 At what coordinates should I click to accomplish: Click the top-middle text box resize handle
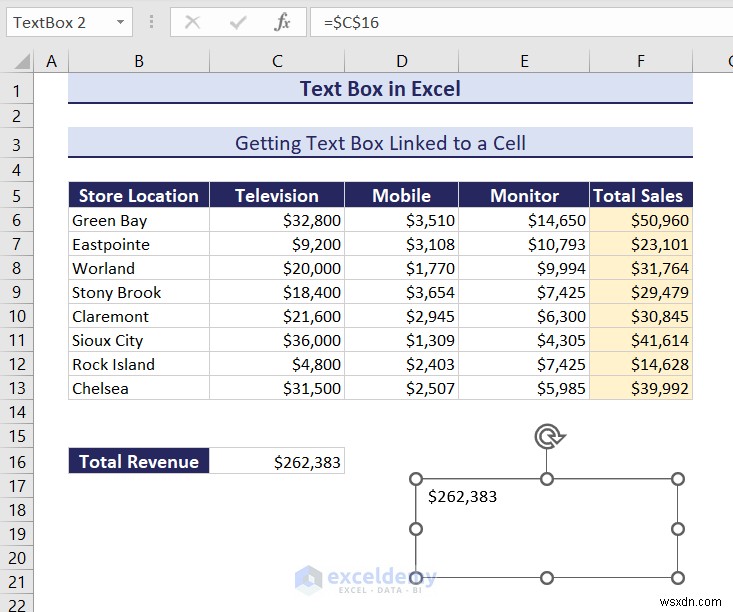tap(547, 479)
